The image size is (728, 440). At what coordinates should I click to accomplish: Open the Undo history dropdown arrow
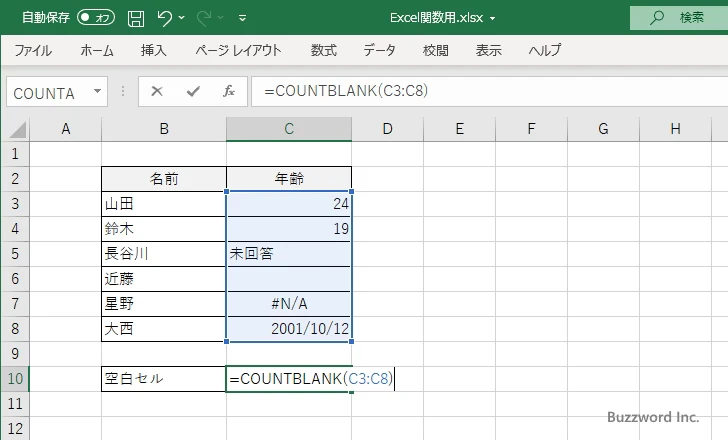pyautogui.click(x=182, y=18)
